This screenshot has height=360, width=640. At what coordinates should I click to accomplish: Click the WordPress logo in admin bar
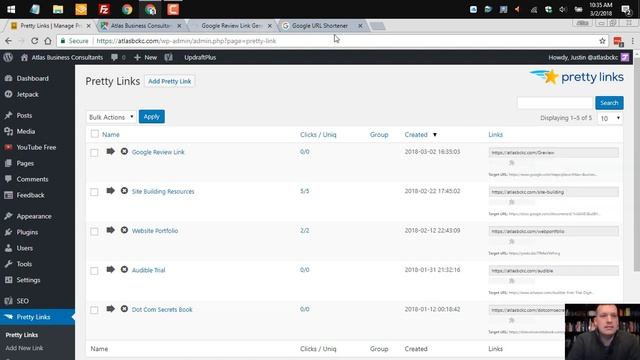pos(8,58)
